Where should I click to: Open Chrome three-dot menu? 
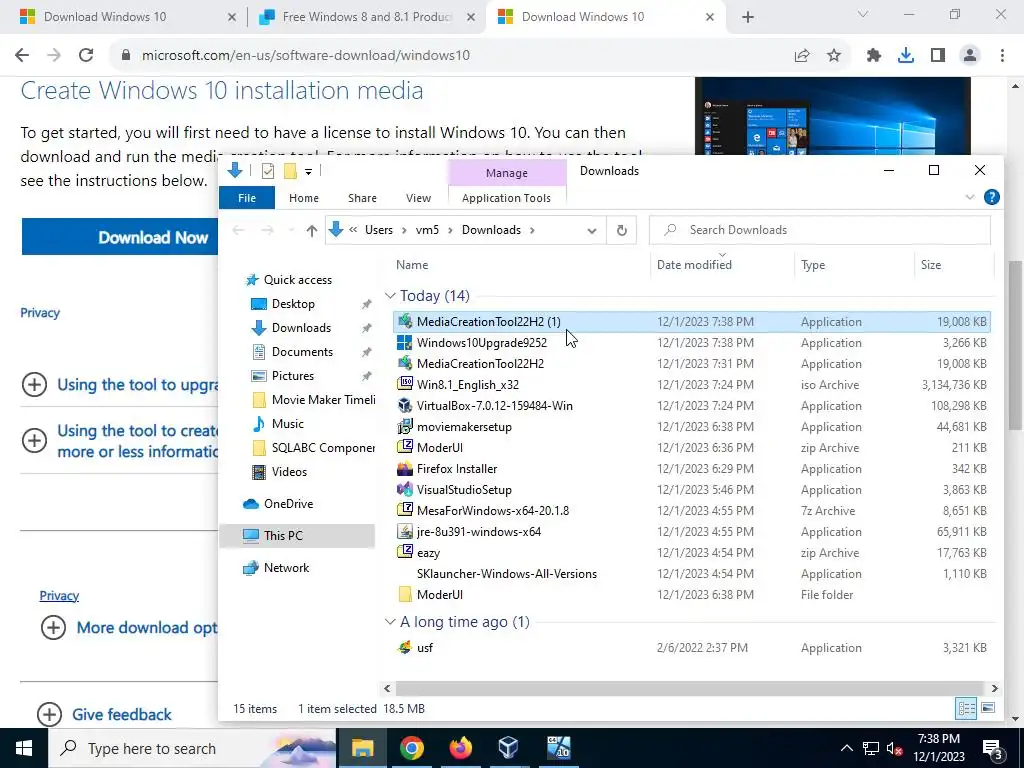point(1002,56)
